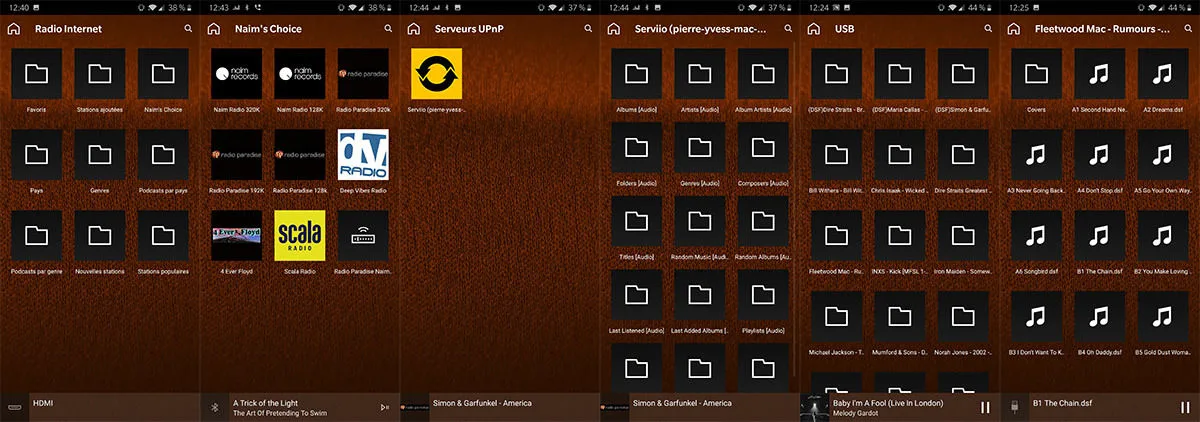This screenshot has height=422, width=1200.
Task: Open Deep Vibes Radio station
Action: click(363, 154)
